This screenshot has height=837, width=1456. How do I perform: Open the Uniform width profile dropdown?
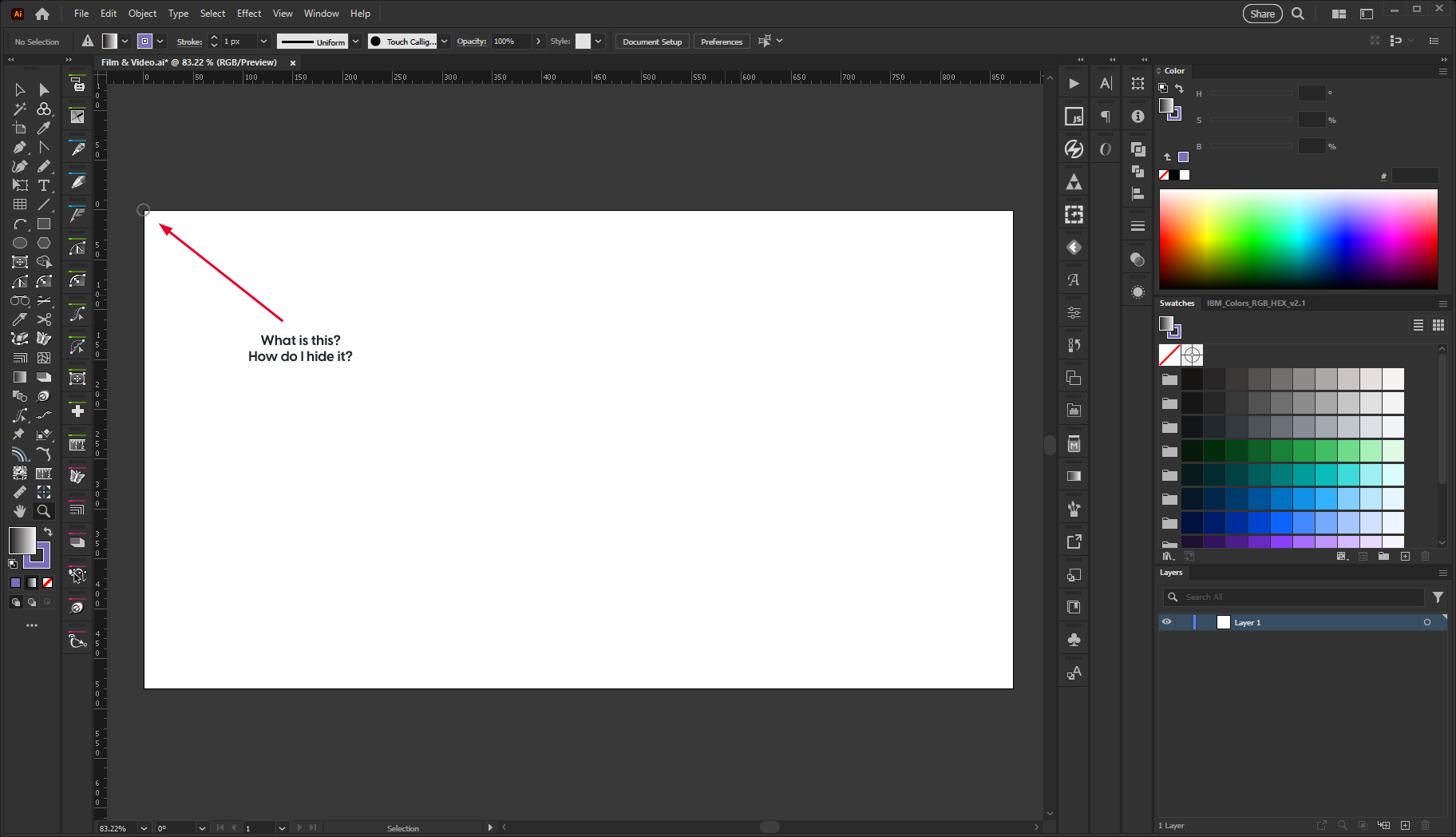pyautogui.click(x=356, y=41)
